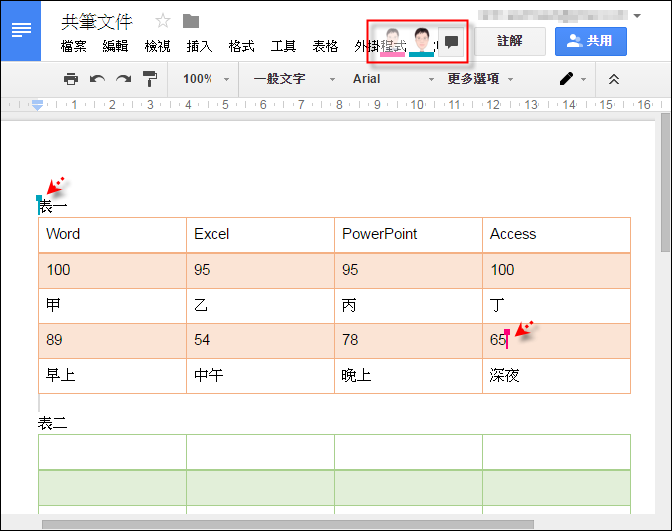Click the Excel table cell
Viewport: 672px width, 531px height.
tap(260, 235)
